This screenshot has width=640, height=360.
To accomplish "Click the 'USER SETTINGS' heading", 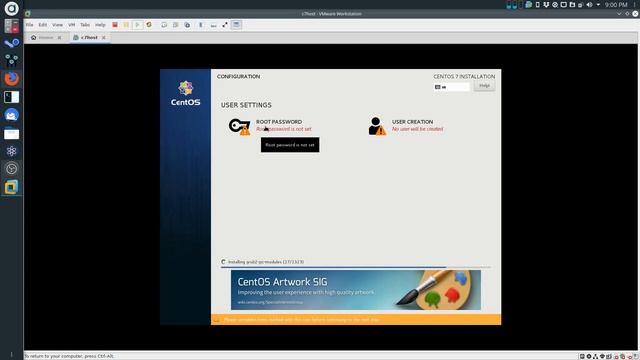I will pos(246,105).
